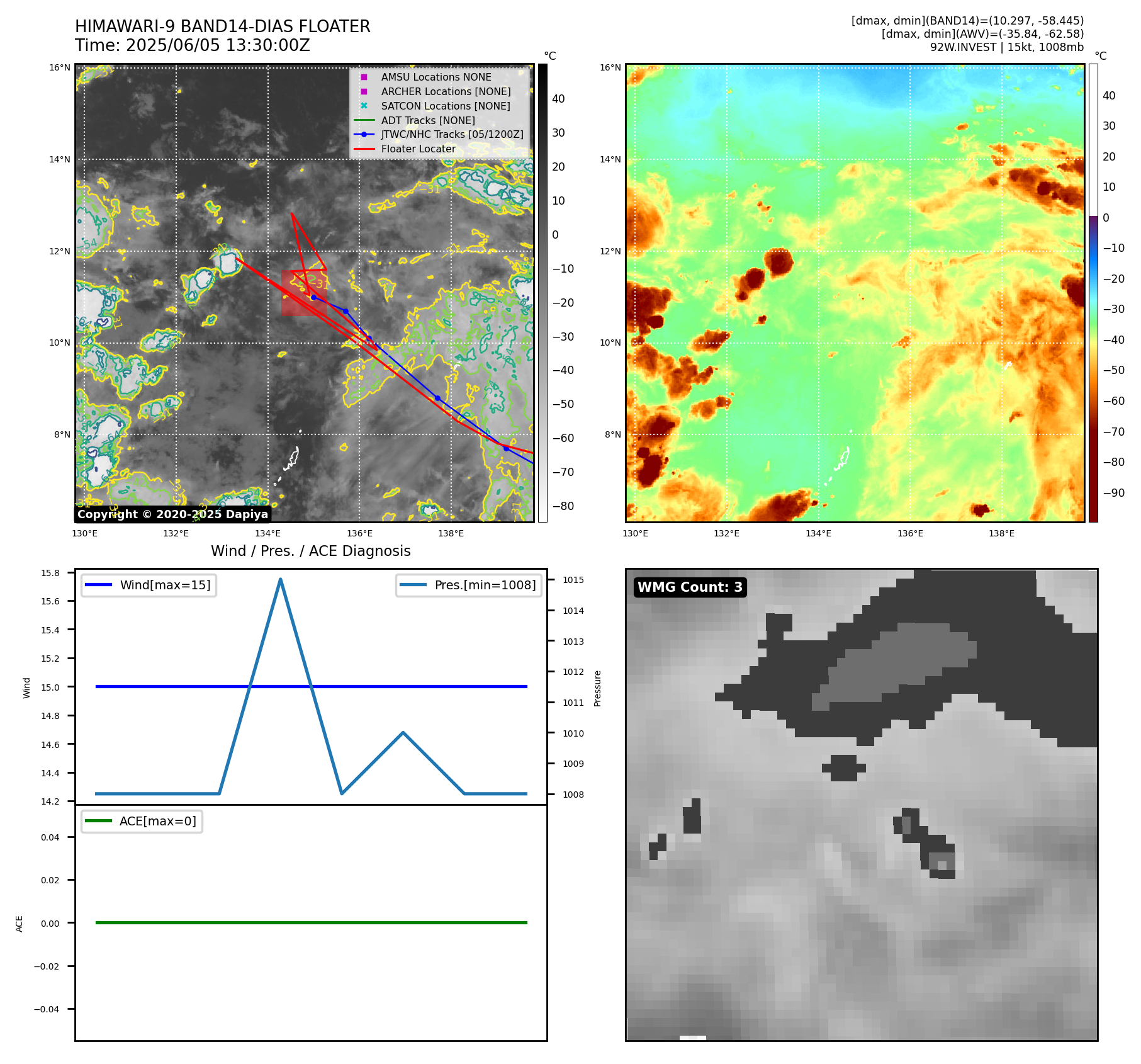Click the magenta AMSU square legend marker
1141x1064 pixels.
pyautogui.click(x=364, y=77)
